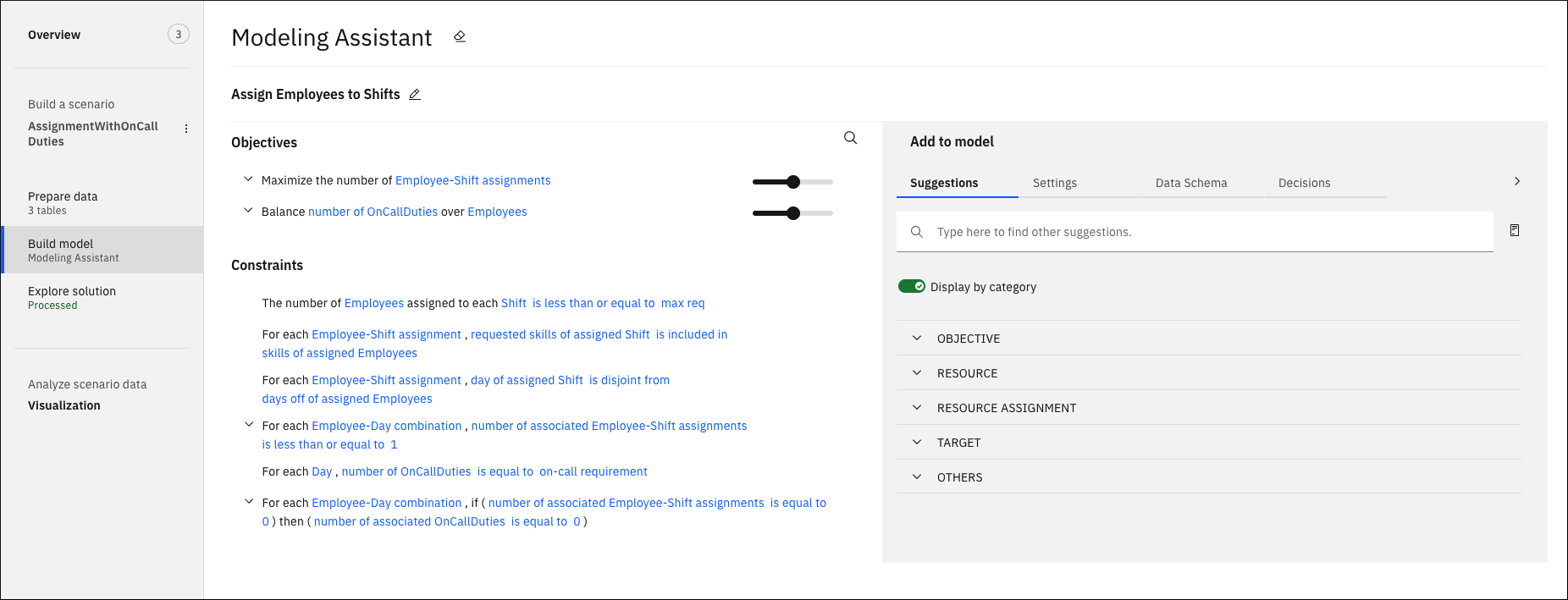This screenshot has width=1568, height=600.
Task: Edit the Assign Employees to Shifts name
Action: click(415, 94)
